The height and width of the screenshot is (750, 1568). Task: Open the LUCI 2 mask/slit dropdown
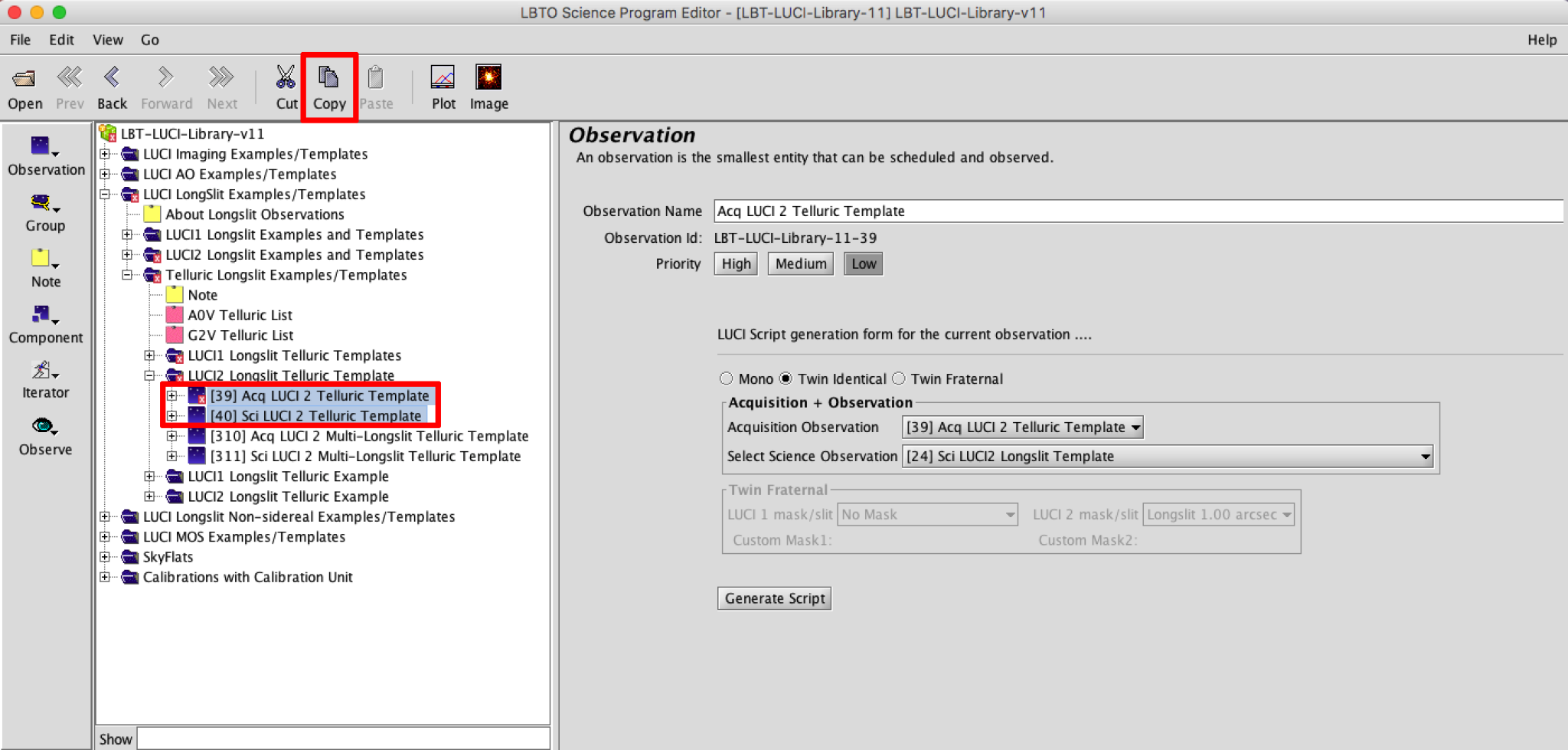pyautogui.click(x=1218, y=515)
